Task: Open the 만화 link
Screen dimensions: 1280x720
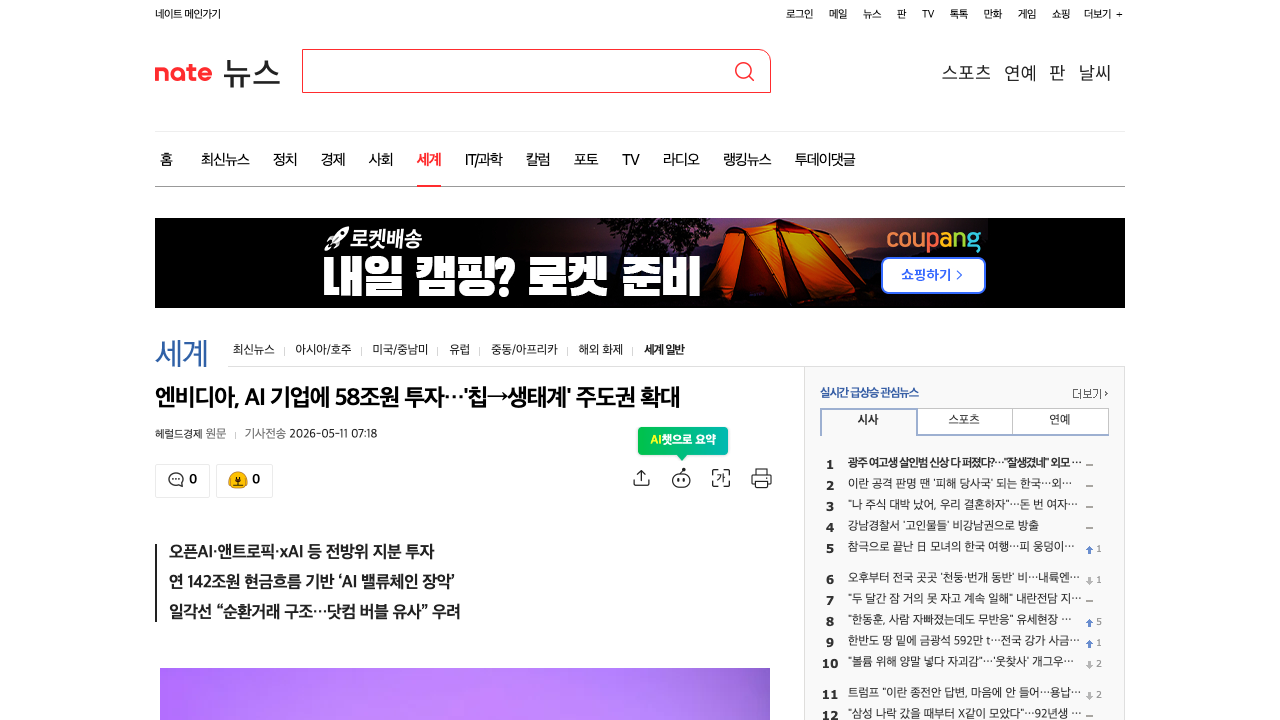Action: pos(993,14)
